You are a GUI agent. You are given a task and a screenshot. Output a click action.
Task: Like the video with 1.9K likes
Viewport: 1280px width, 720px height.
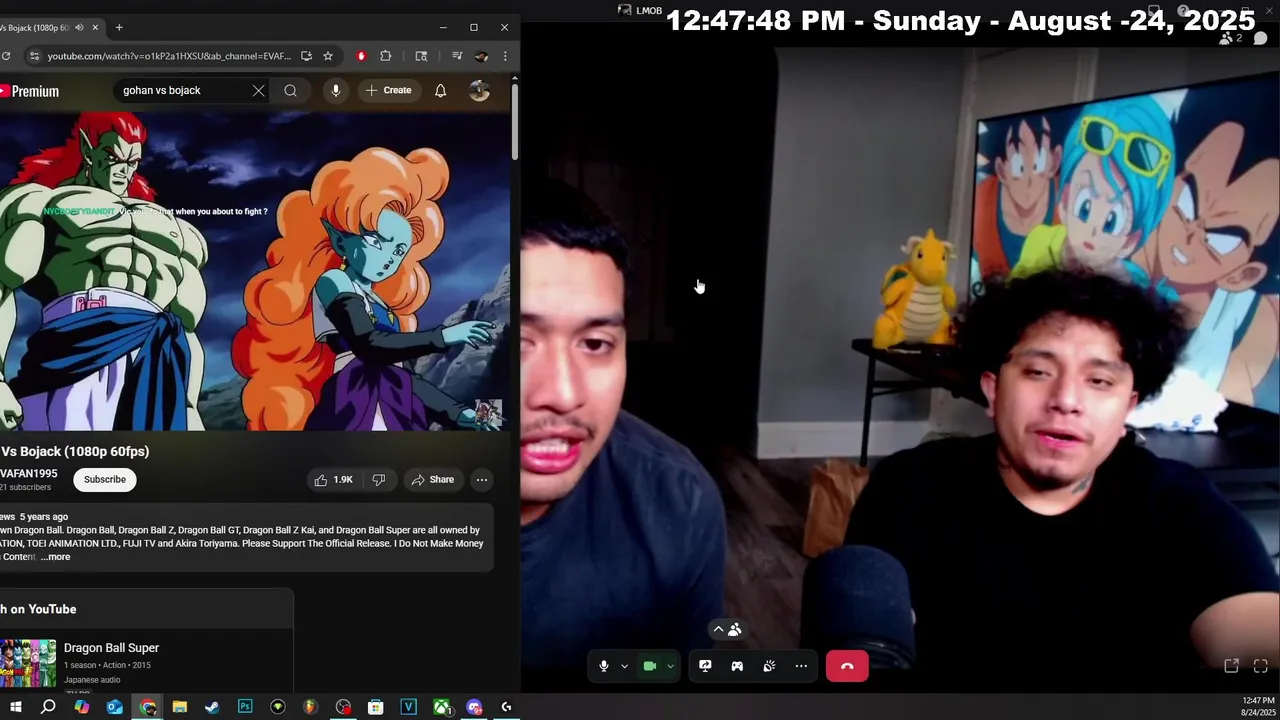[333, 480]
